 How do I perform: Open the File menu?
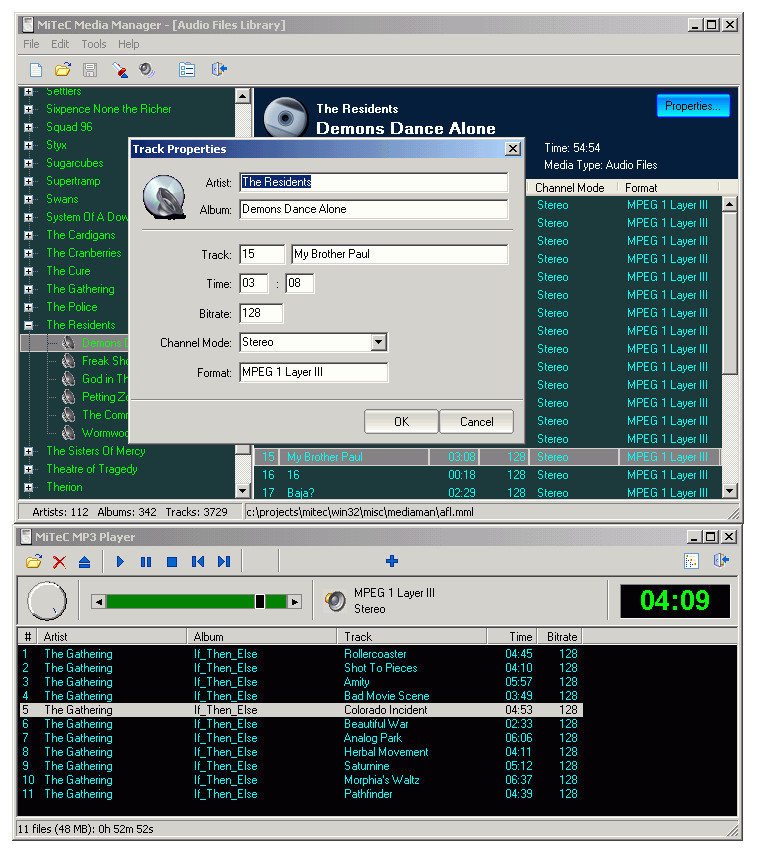[x=31, y=44]
